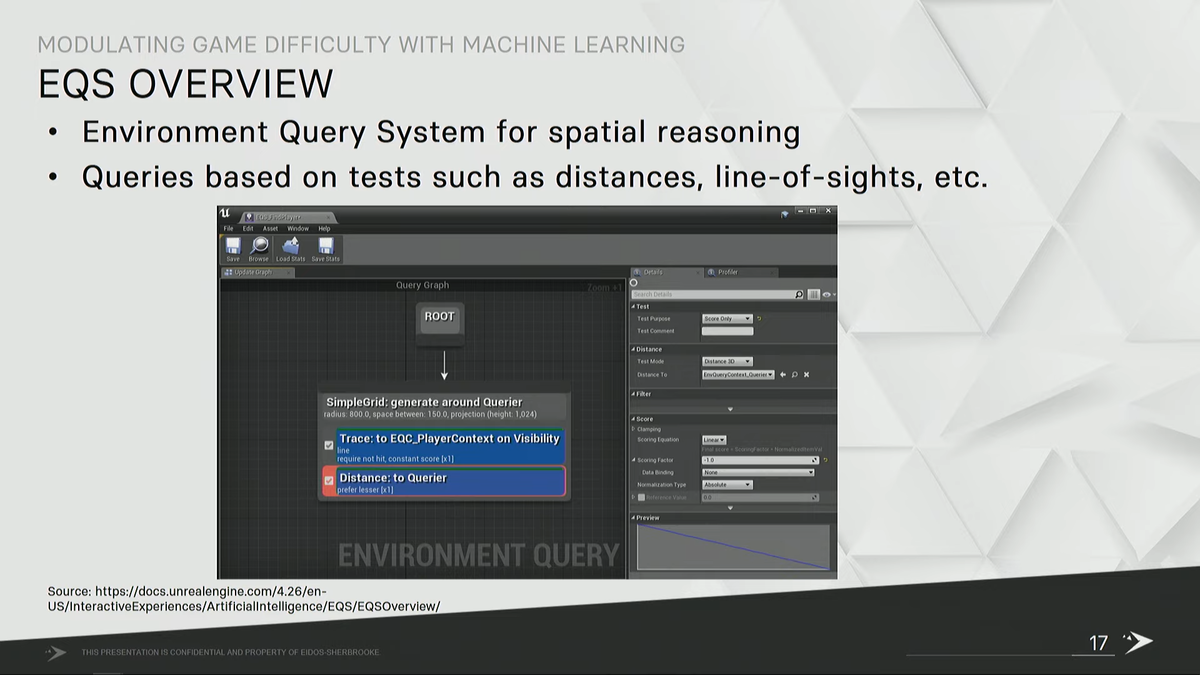The image size is (1200, 675).
Task: Open the EnvQueryContext_Querier dropdown
Action: 738,374
